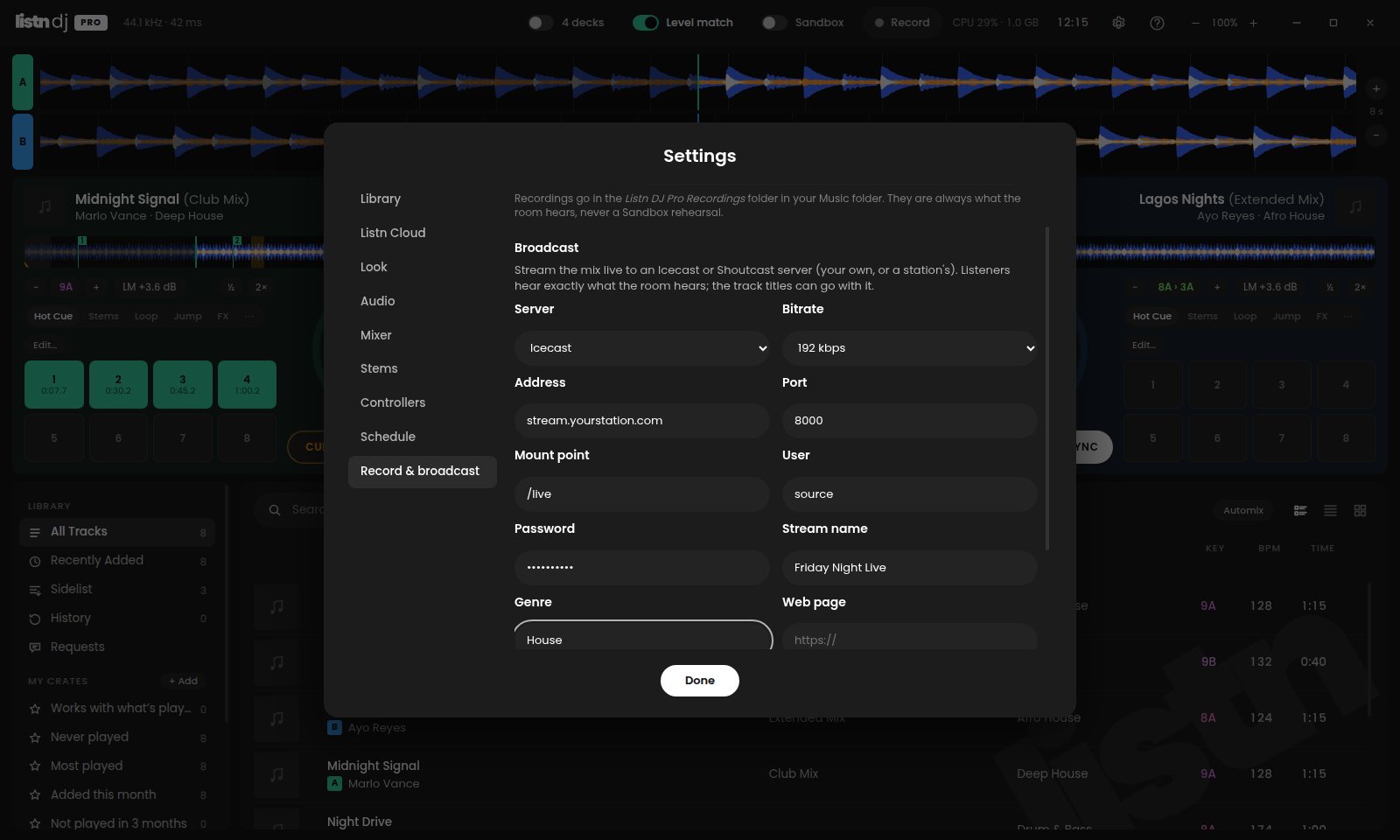Switch to the grid view icon

pos(1360,510)
